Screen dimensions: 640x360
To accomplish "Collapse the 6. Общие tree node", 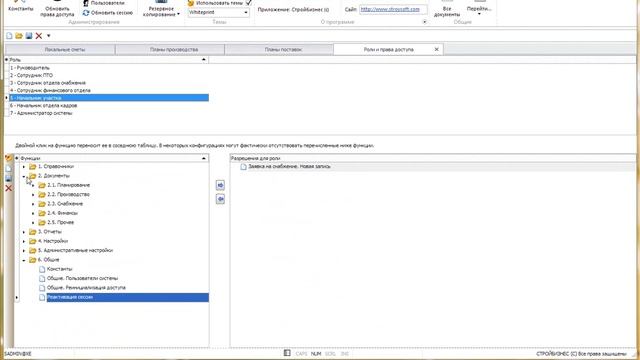I will [24, 260].
